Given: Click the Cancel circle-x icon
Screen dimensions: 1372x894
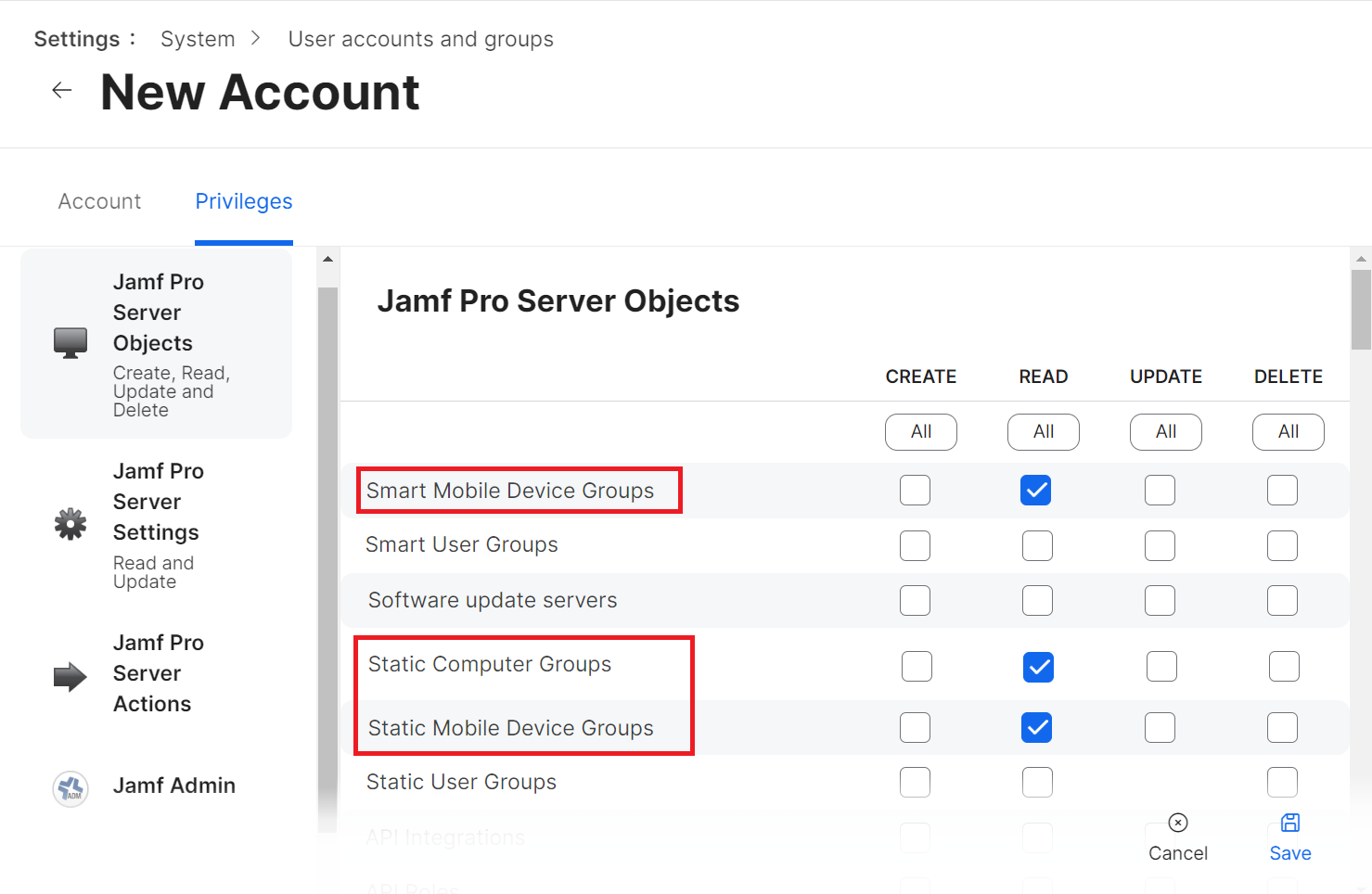Looking at the screenshot, I should pos(1178,823).
